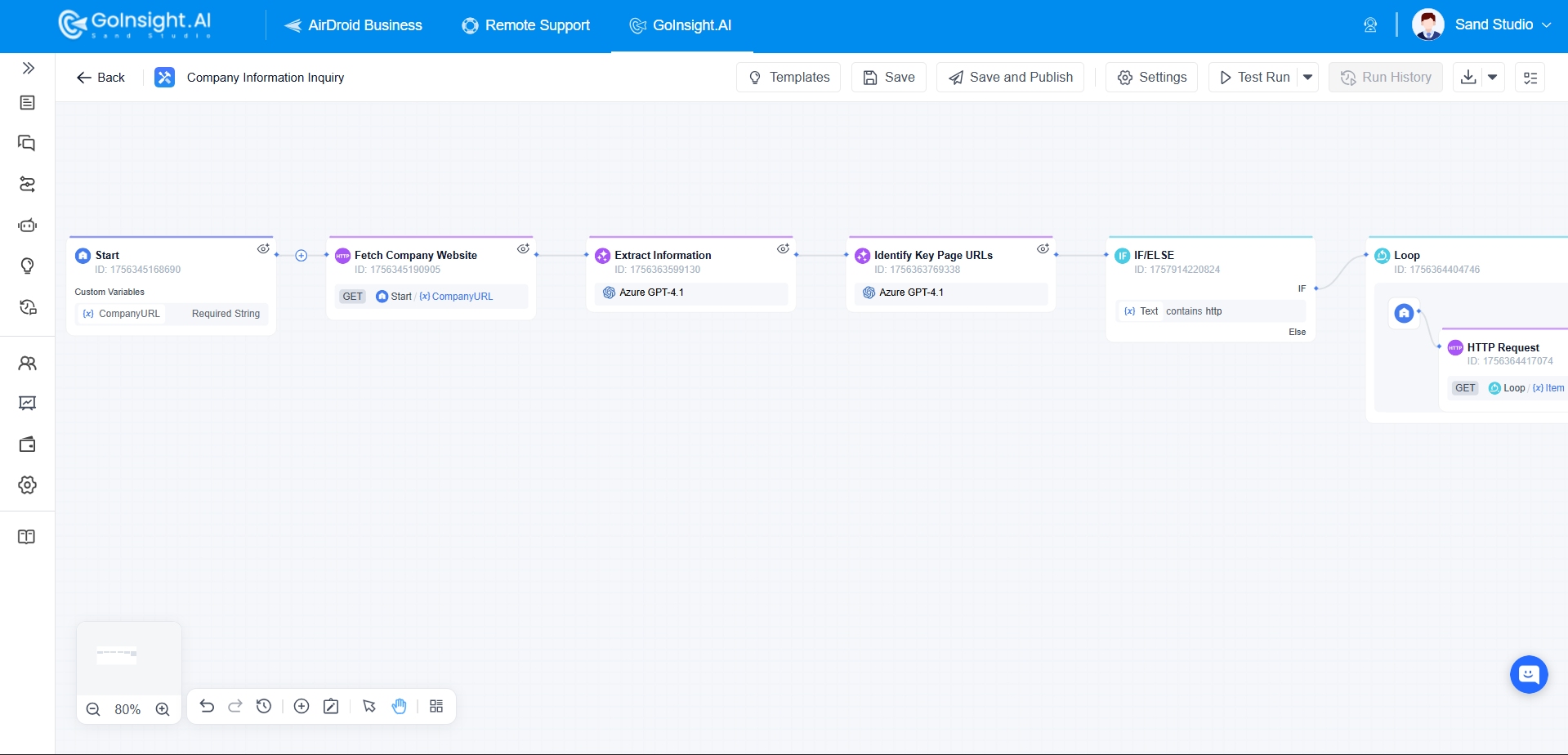This screenshot has width=1568, height=755.
Task: Select the annotation pencil icon
Action: click(331, 706)
